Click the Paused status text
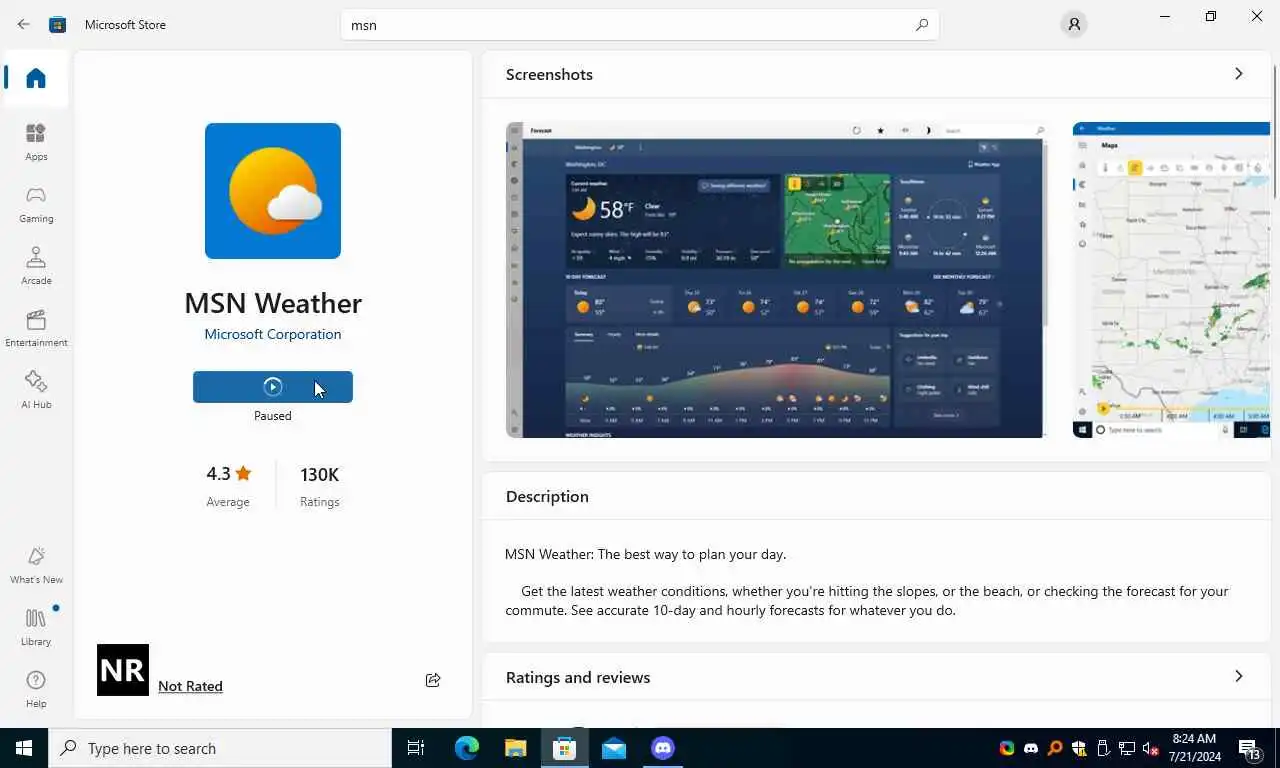The width and height of the screenshot is (1280, 768). click(273, 416)
